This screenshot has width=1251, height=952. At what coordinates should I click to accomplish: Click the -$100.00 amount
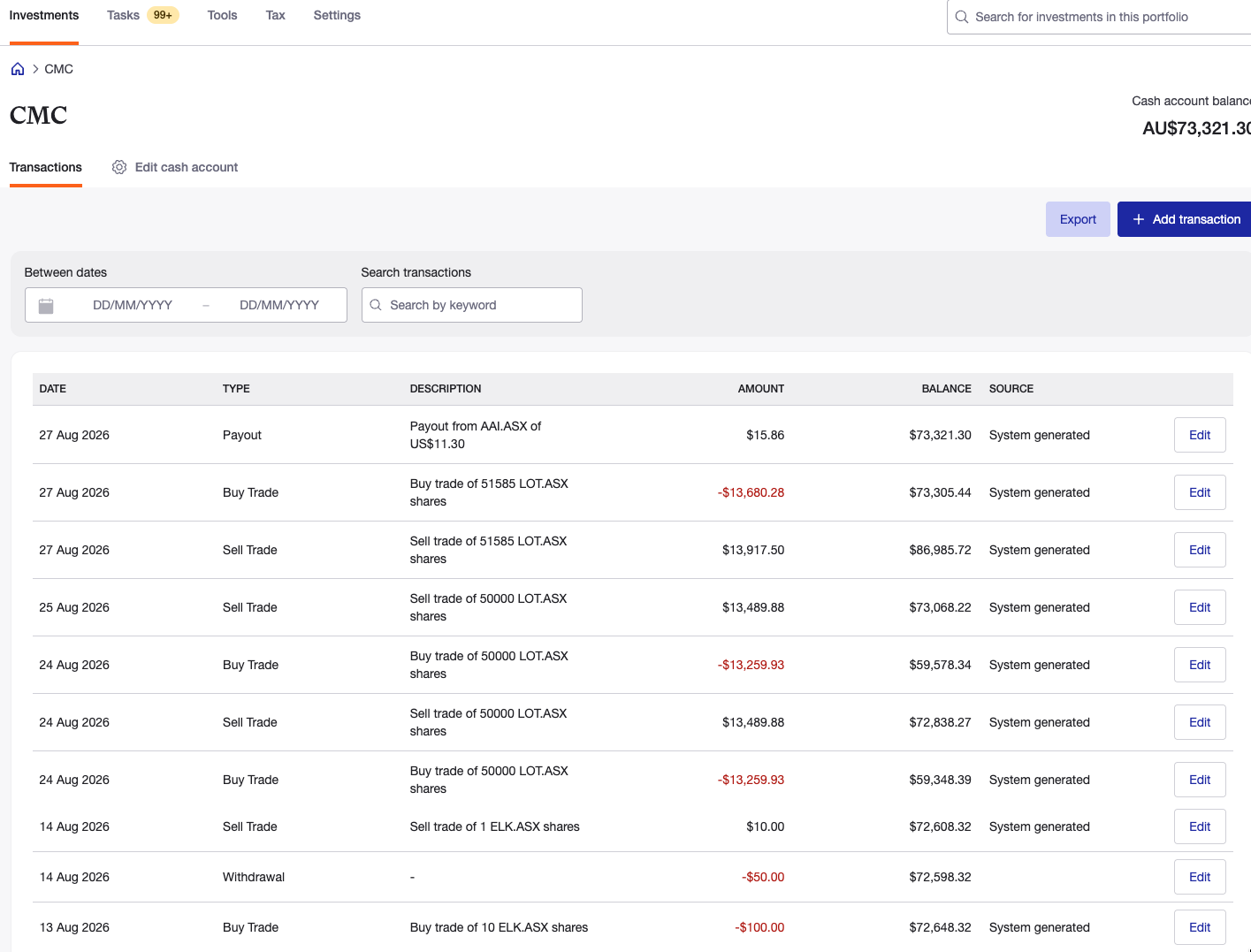(x=759, y=927)
